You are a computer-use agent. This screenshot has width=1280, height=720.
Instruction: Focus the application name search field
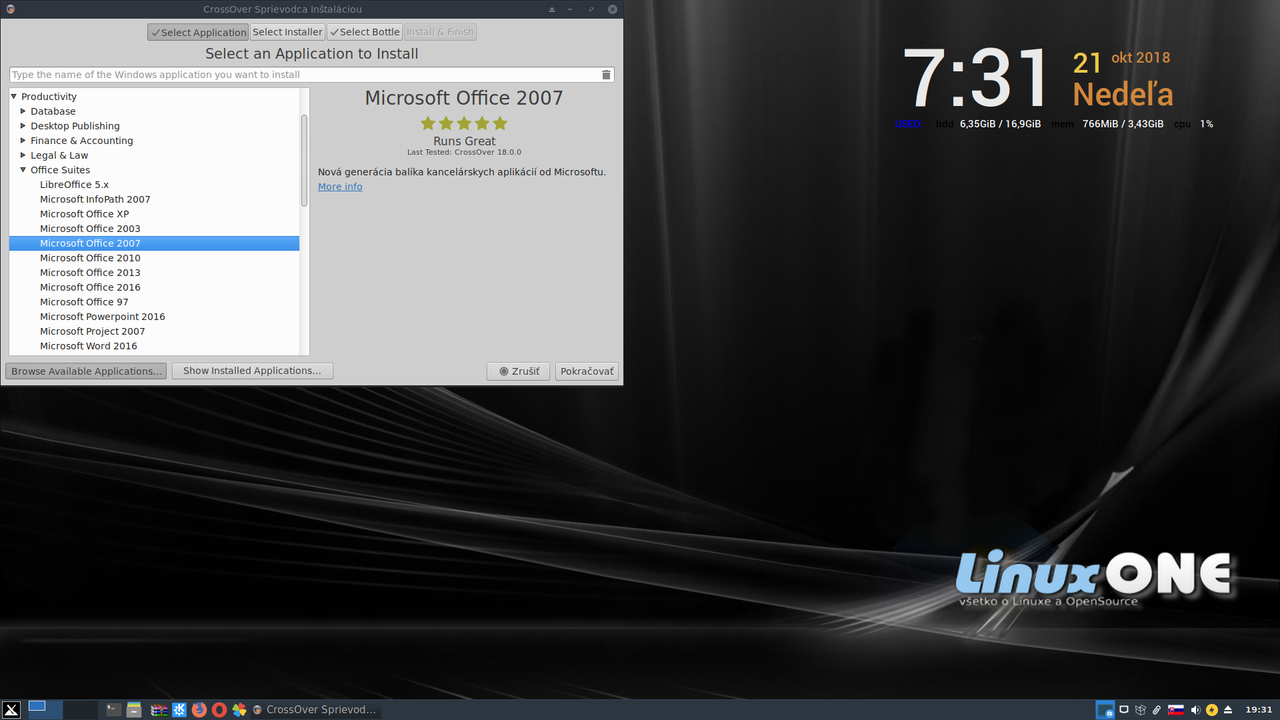coord(304,75)
